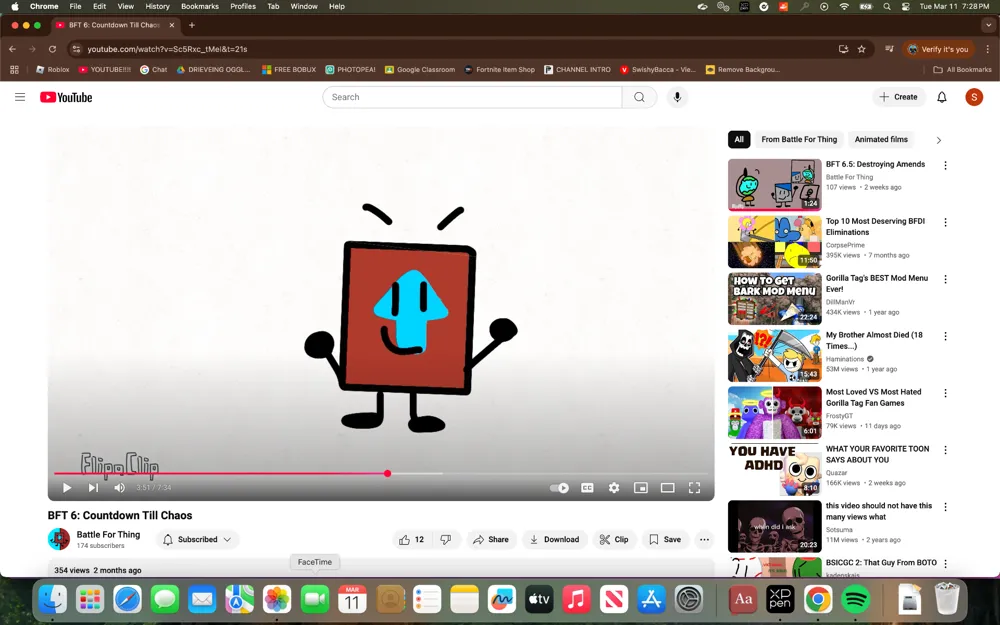Open the Bookmarks menu in menu bar
This screenshot has height=625, width=1000.
[200, 6]
